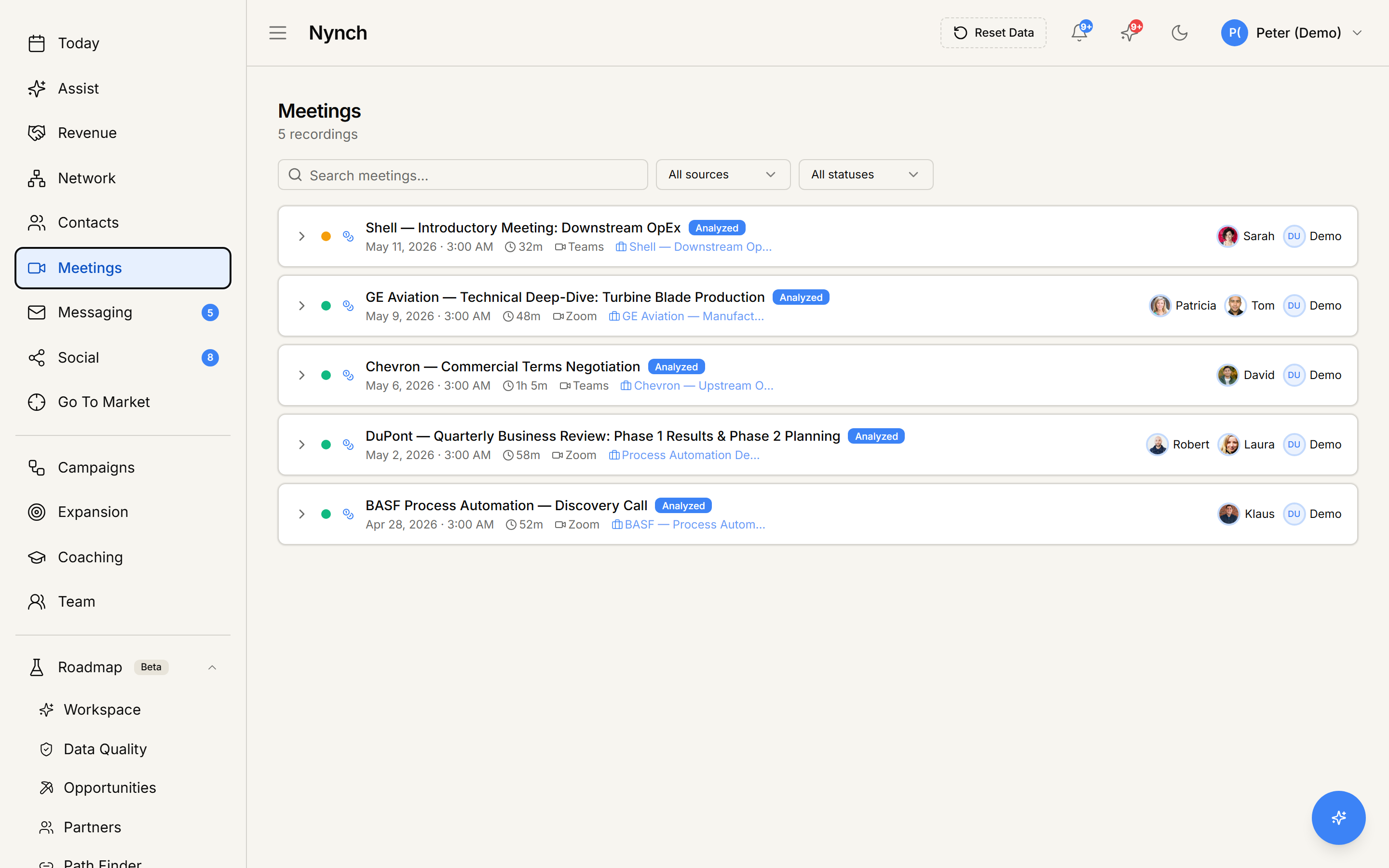Go to Today in sidebar
Image resolution: width=1389 pixels, height=868 pixels.
(123, 43)
